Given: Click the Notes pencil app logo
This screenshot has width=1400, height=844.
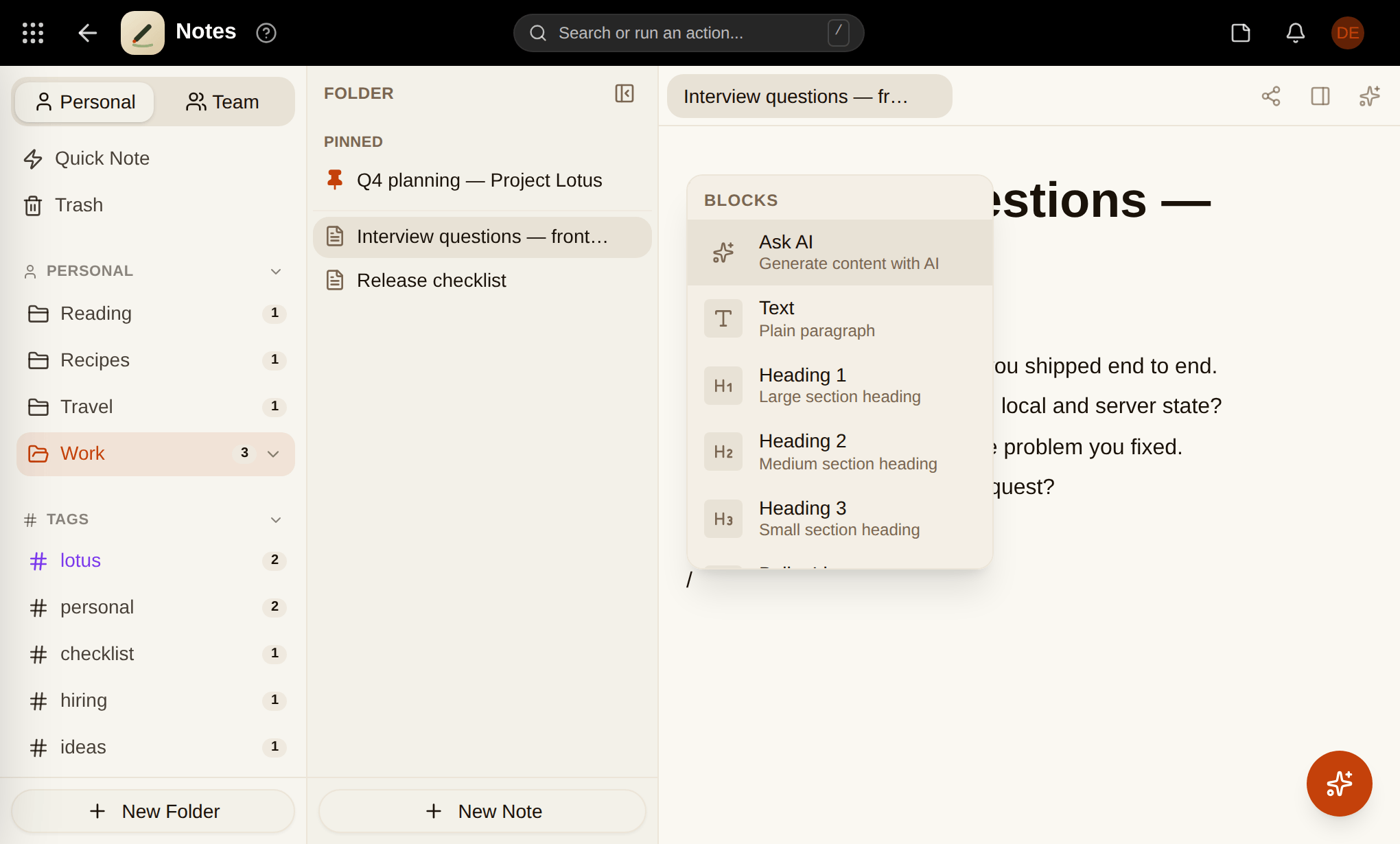Looking at the screenshot, I should pyautogui.click(x=143, y=33).
